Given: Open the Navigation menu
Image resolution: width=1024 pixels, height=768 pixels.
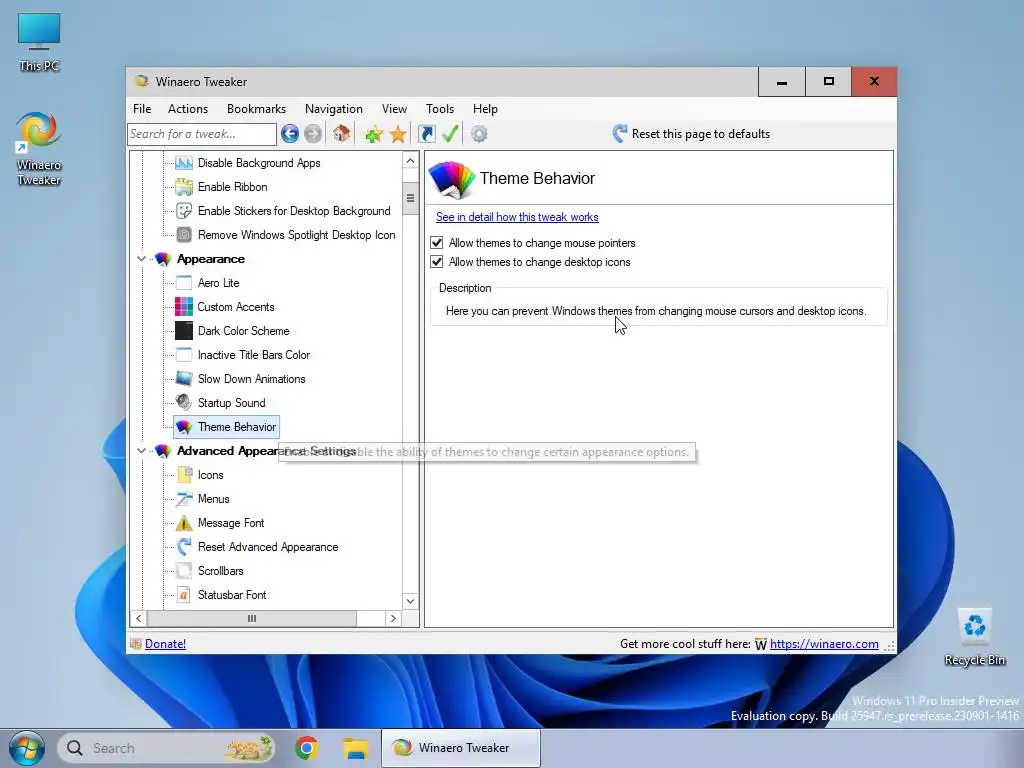Looking at the screenshot, I should tap(334, 109).
